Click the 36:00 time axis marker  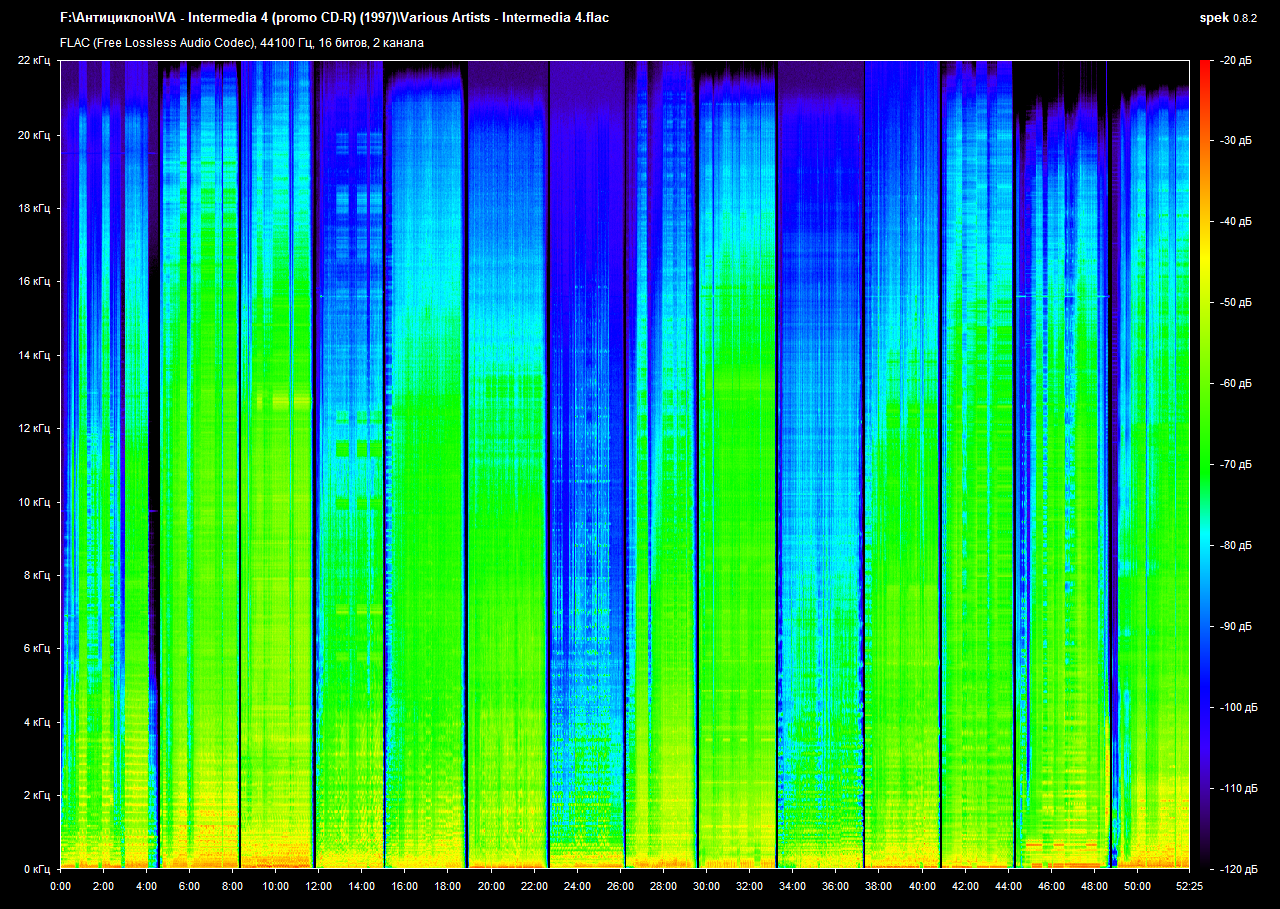click(x=836, y=886)
